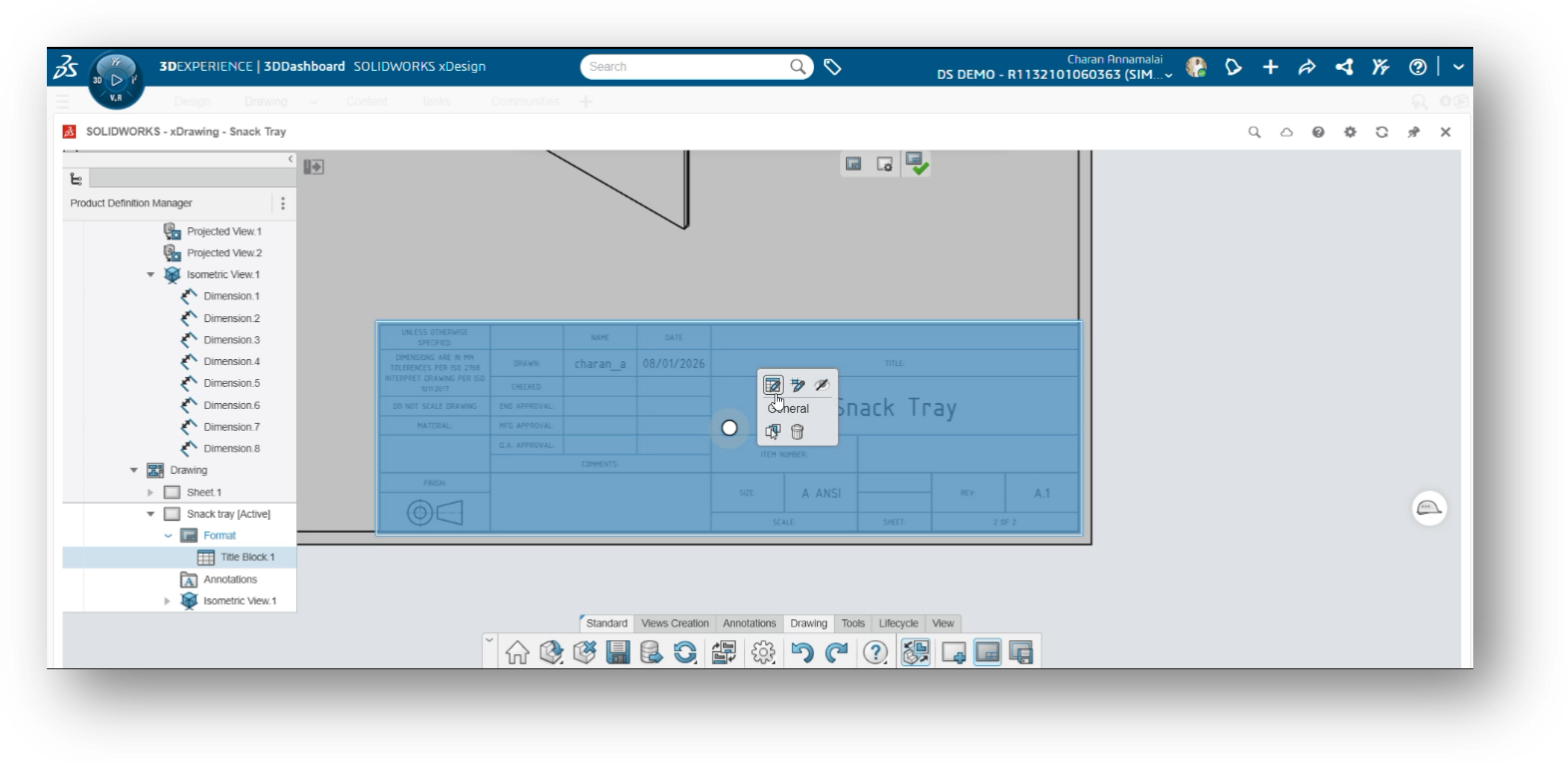Click the tree tab icon above Product Definition Manager
1568x764 pixels.
76,179
